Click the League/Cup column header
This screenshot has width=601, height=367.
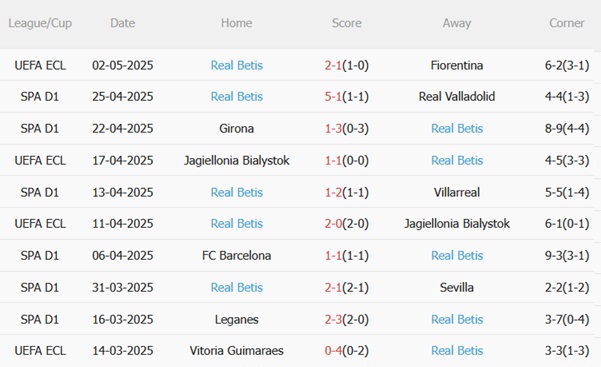[40, 23]
